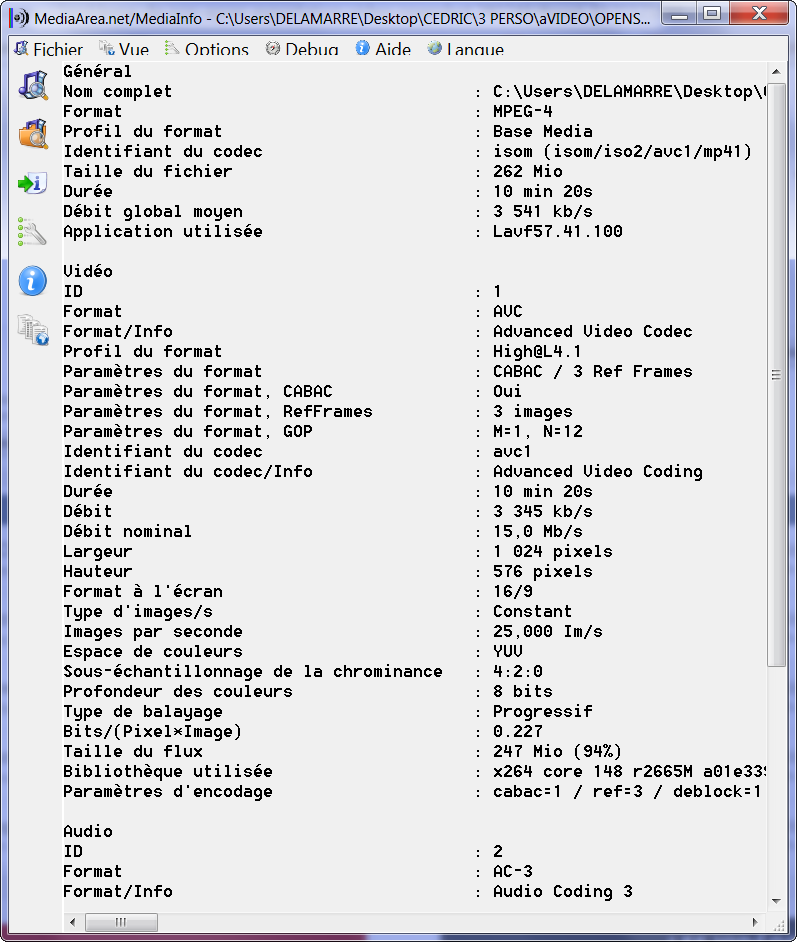
Task: Click the open file sidebar icon
Action: [x=33, y=85]
